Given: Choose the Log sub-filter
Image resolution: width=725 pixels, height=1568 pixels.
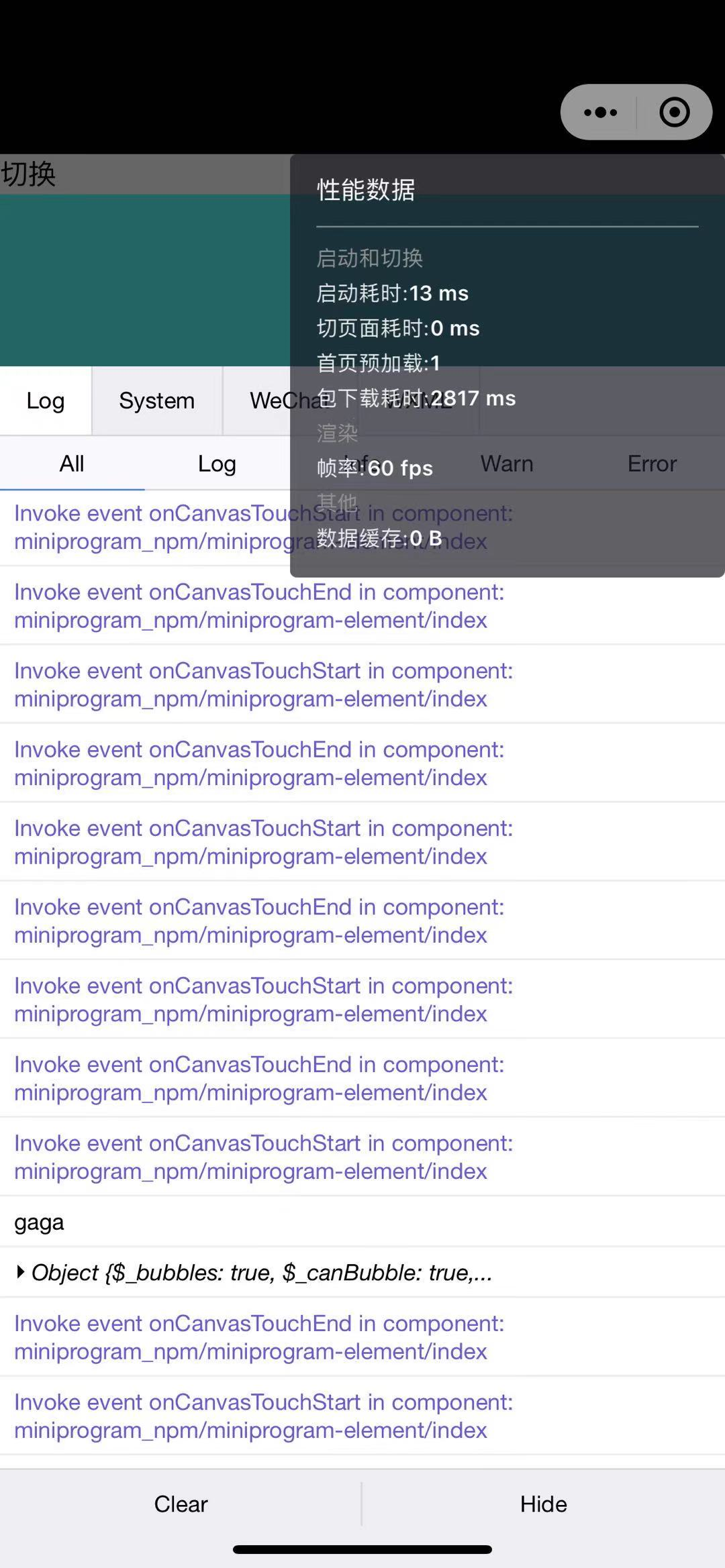Looking at the screenshot, I should point(216,463).
